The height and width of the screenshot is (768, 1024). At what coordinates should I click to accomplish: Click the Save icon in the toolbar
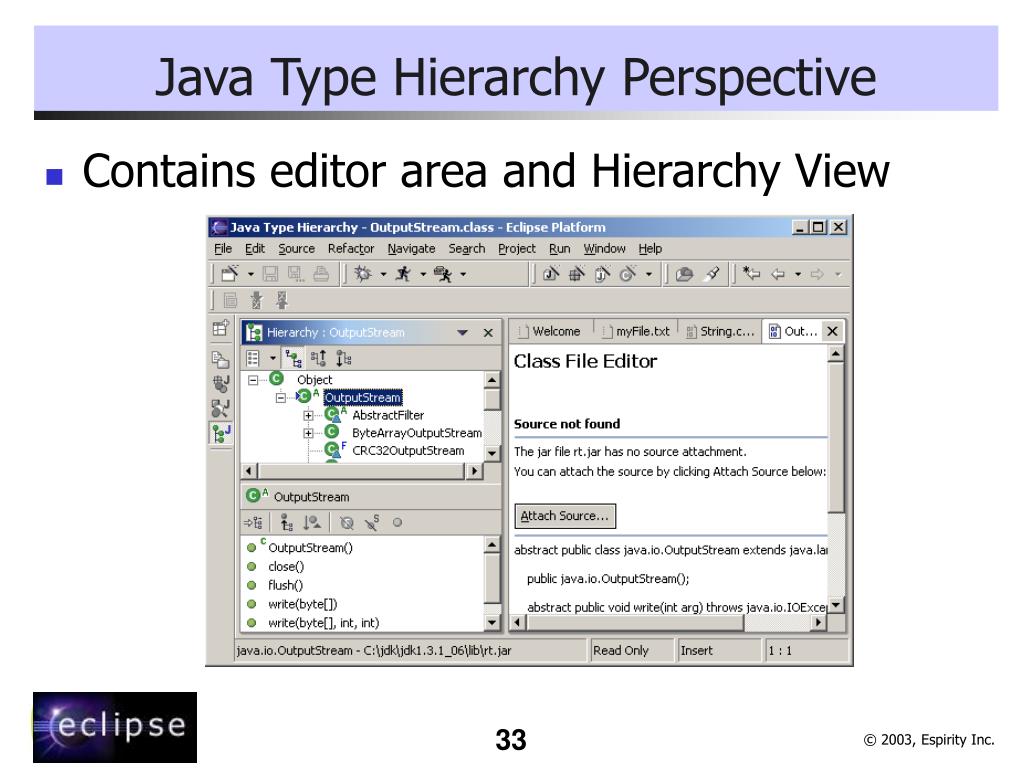[x=270, y=274]
